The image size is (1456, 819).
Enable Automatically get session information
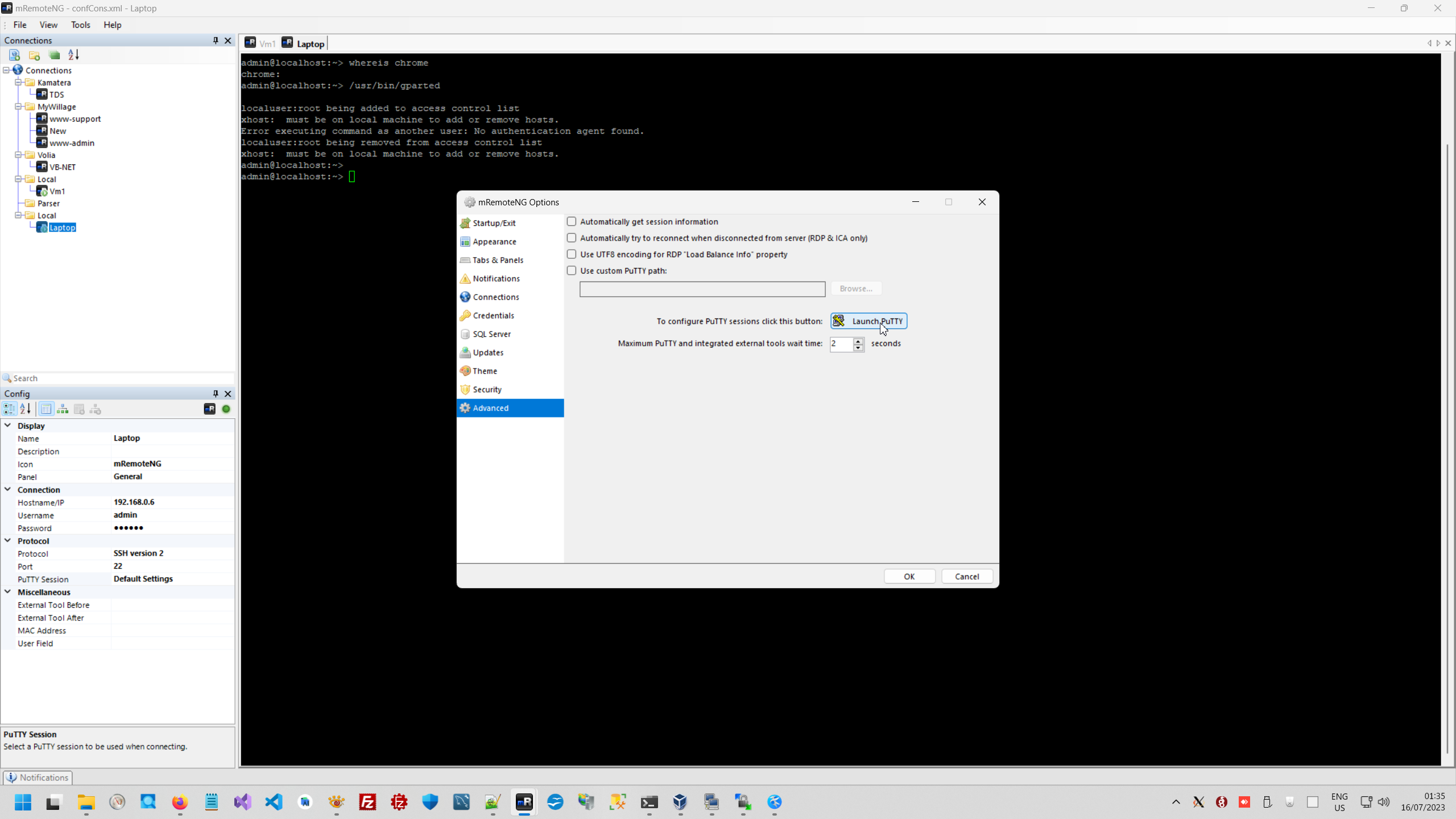coord(571,221)
